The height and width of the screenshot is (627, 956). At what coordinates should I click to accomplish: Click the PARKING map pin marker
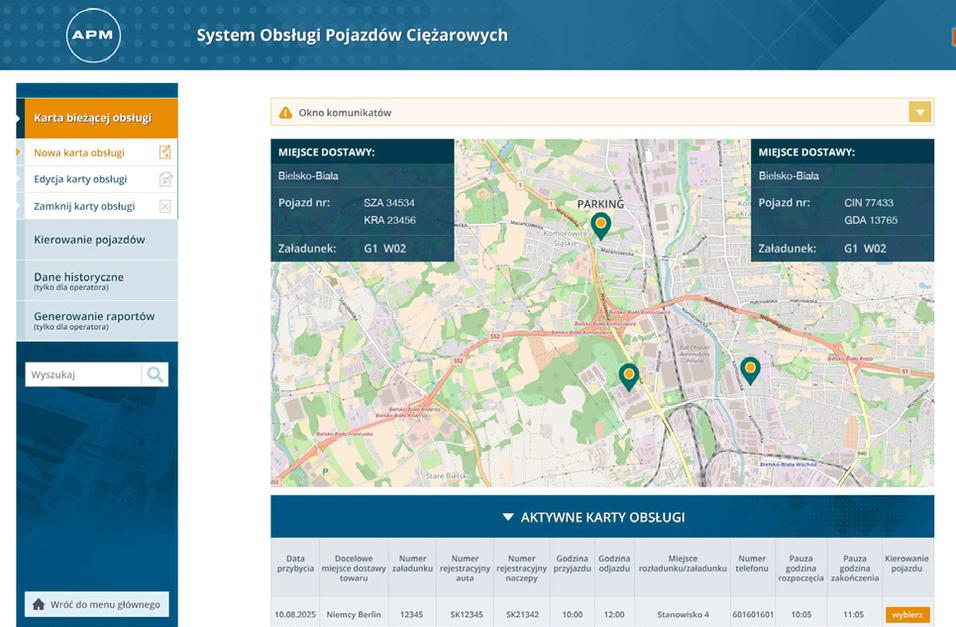600,225
